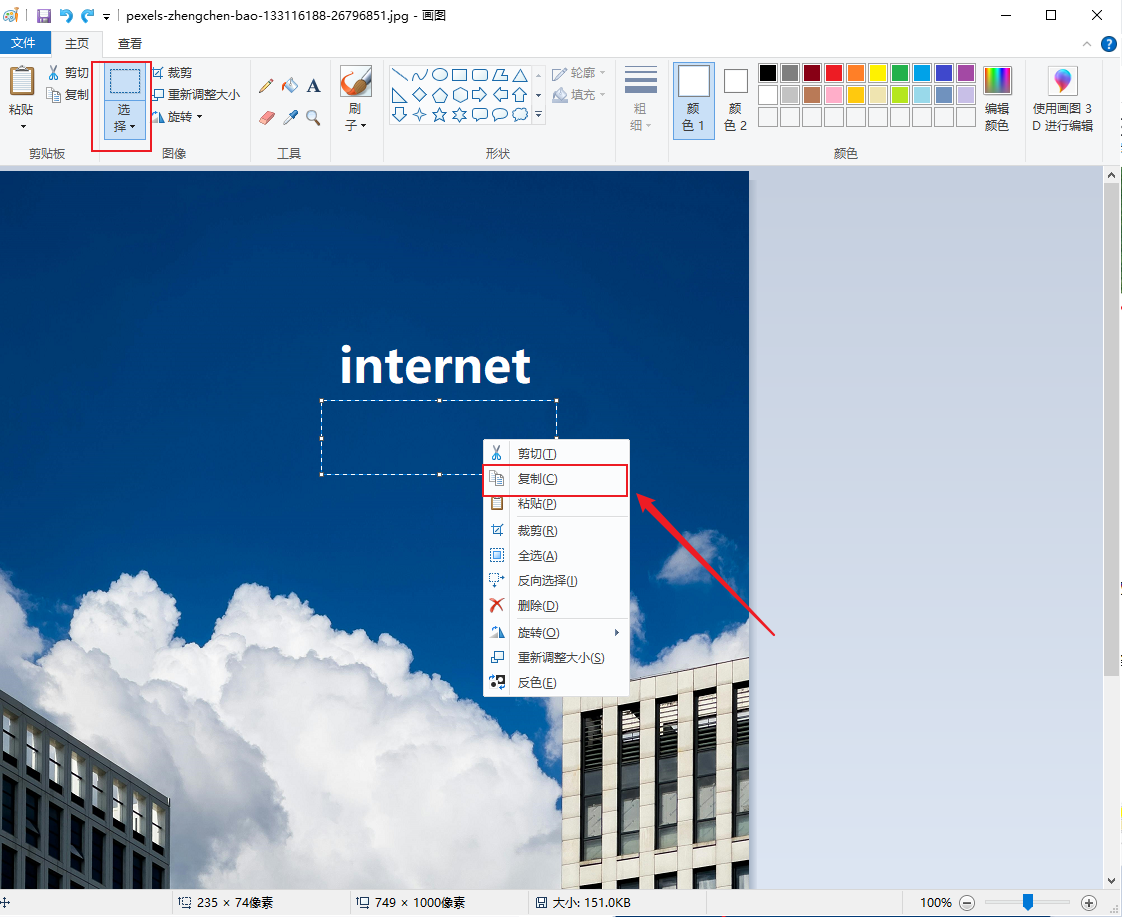Choose the Oval shape

[x=440, y=74]
